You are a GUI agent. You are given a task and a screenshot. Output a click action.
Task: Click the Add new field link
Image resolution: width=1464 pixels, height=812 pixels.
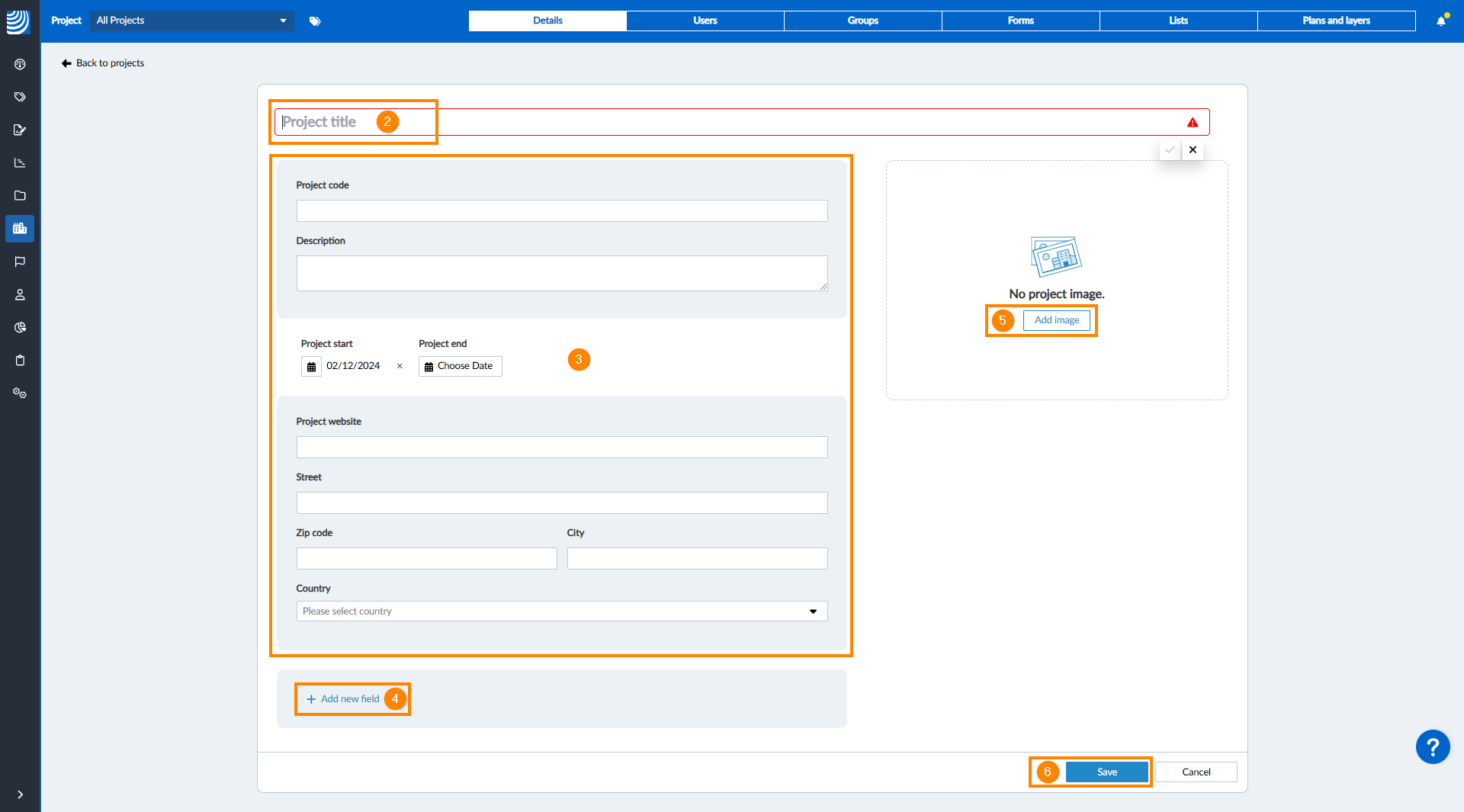click(x=343, y=698)
